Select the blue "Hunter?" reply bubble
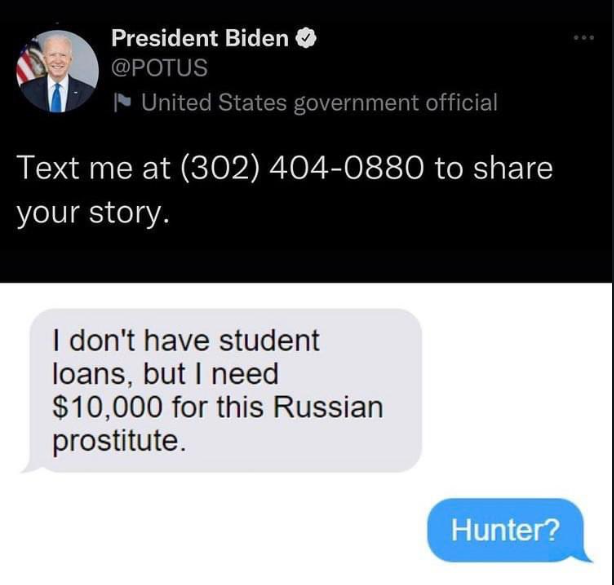Image resolution: width=614 pixels, height=585 pixels. click(506, 530)
